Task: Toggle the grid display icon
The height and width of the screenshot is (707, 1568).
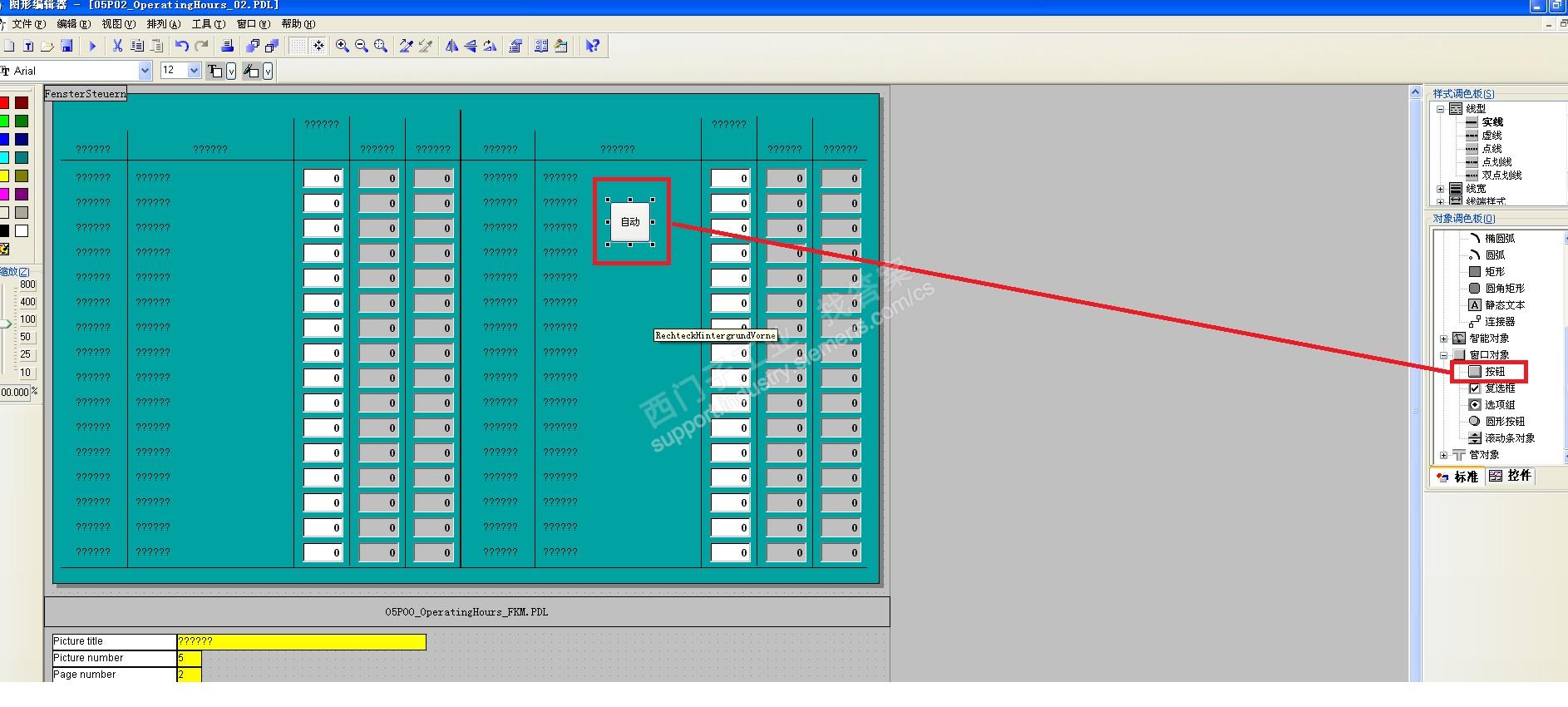Action: [298, 47]
